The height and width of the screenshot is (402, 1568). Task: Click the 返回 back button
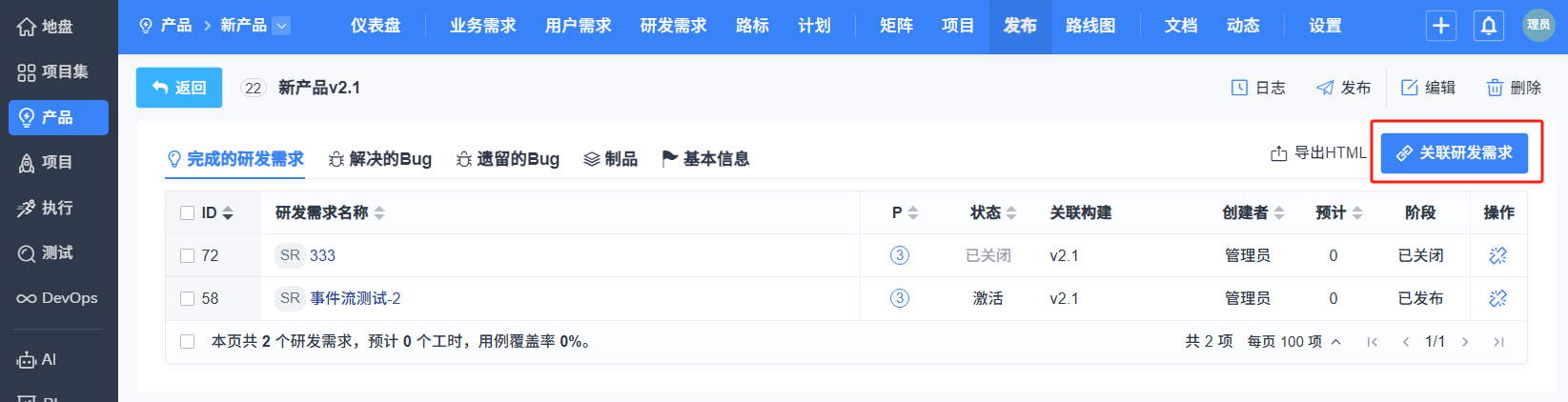[x=179, y=88]
